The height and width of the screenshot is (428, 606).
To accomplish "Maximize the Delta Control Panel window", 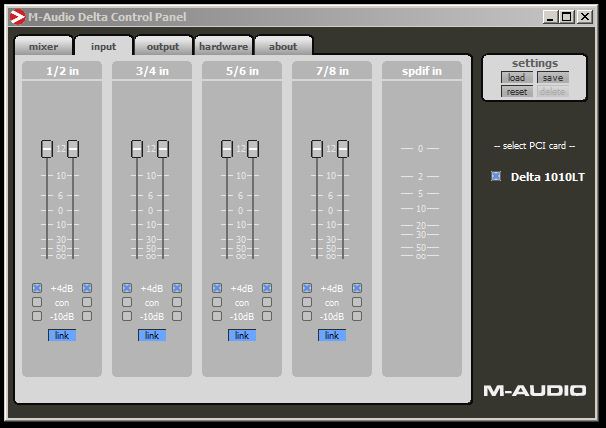I will tap(567, 17).
